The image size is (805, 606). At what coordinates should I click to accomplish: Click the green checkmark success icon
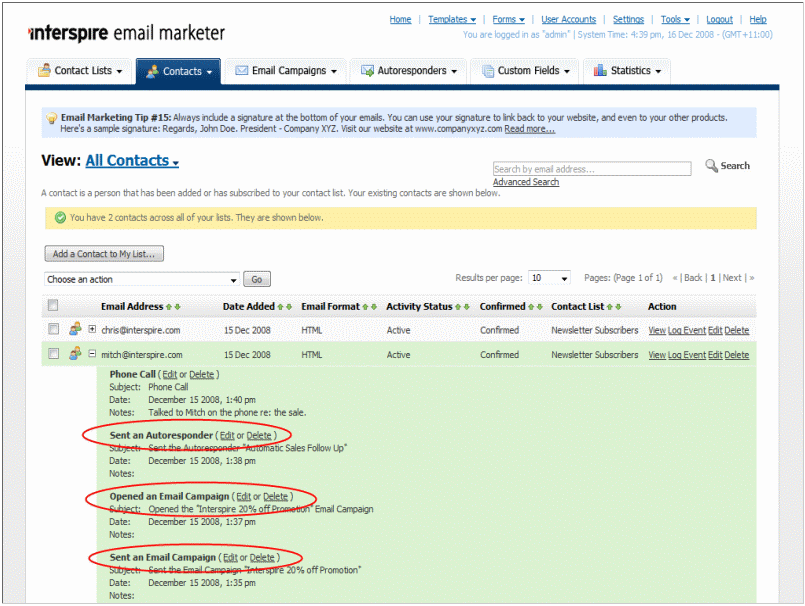[61, 218]
